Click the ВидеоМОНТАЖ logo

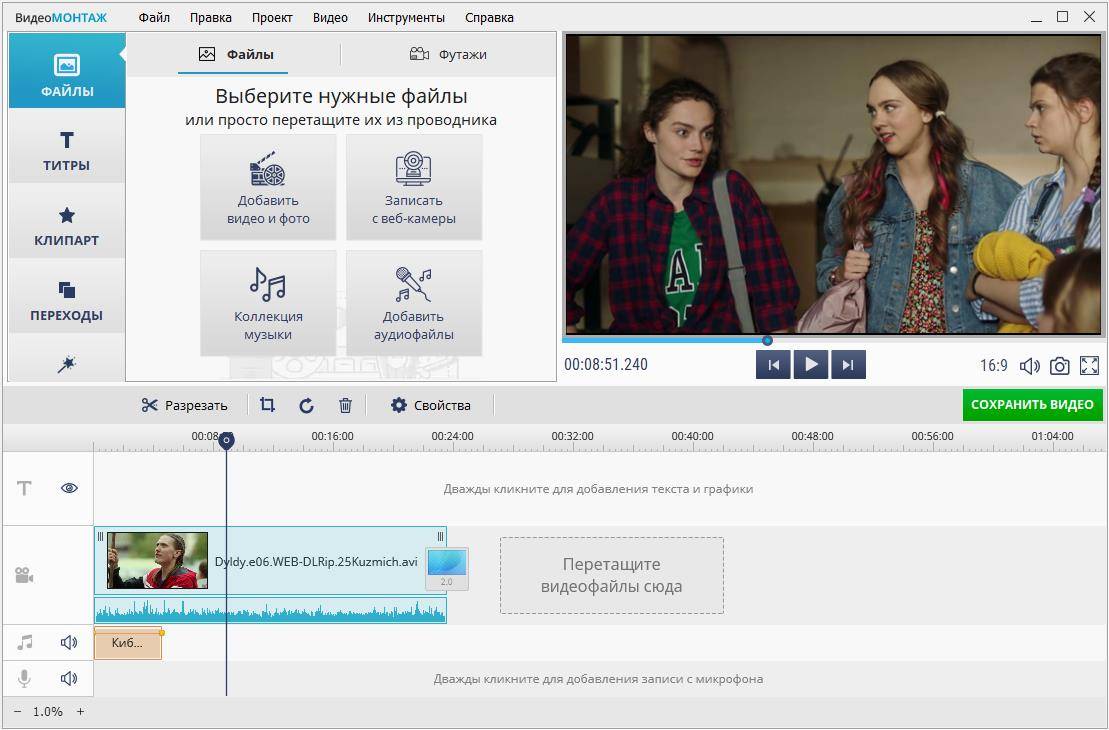[61, 18]
